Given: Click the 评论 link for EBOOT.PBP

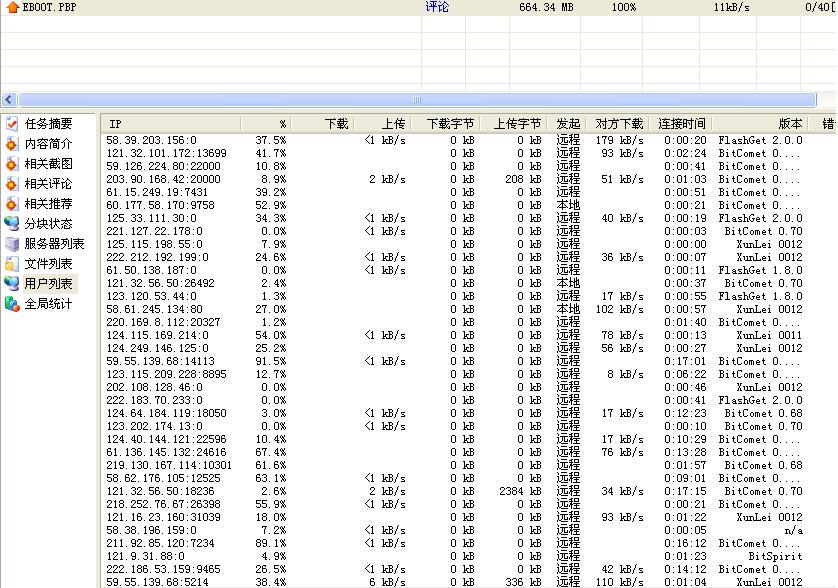Looking at the screenshot, I should (437, 7).
